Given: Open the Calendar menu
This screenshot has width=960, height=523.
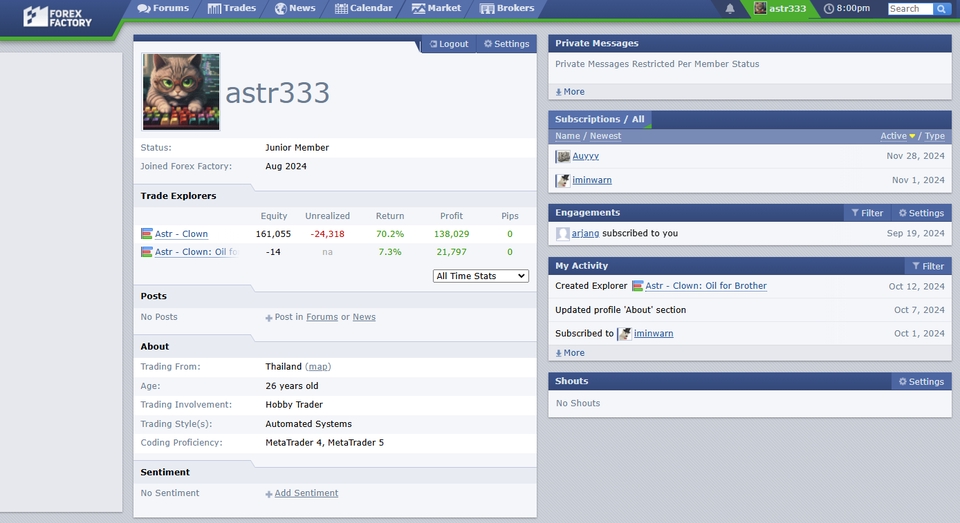Looking at the screenshot, I should (x=364, y=8).
